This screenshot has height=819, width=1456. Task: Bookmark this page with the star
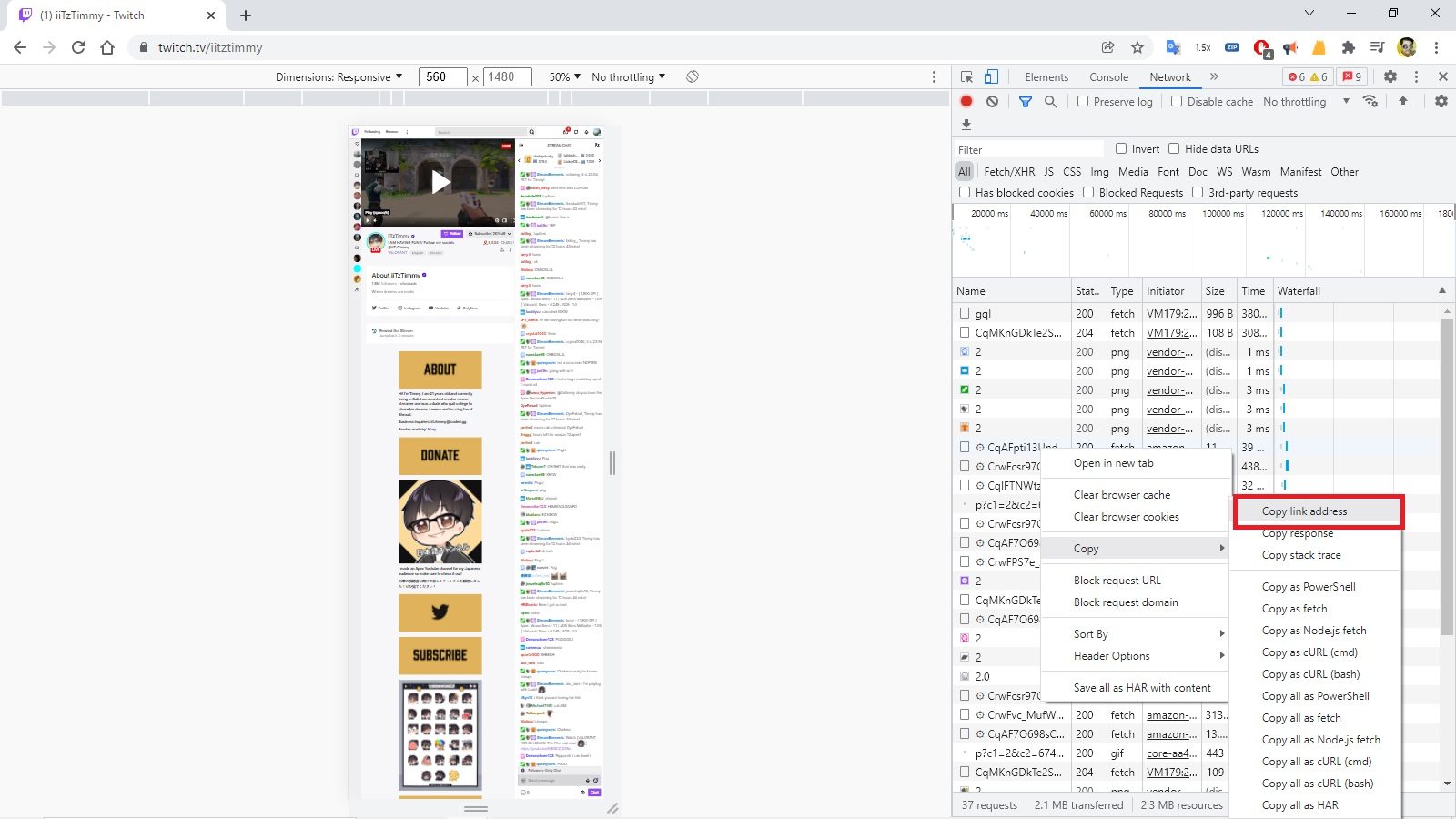[1137, 47]
